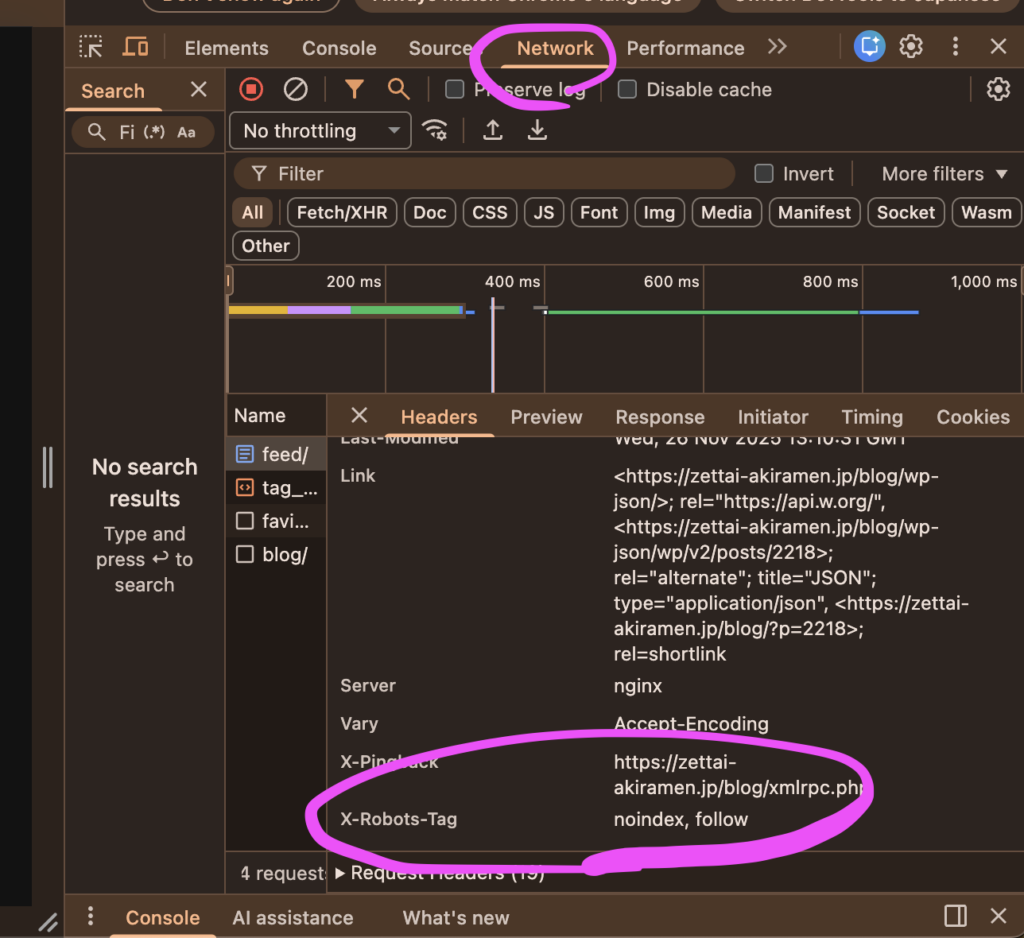Tick the Invert filter checkbox

[x=764, y=174]
